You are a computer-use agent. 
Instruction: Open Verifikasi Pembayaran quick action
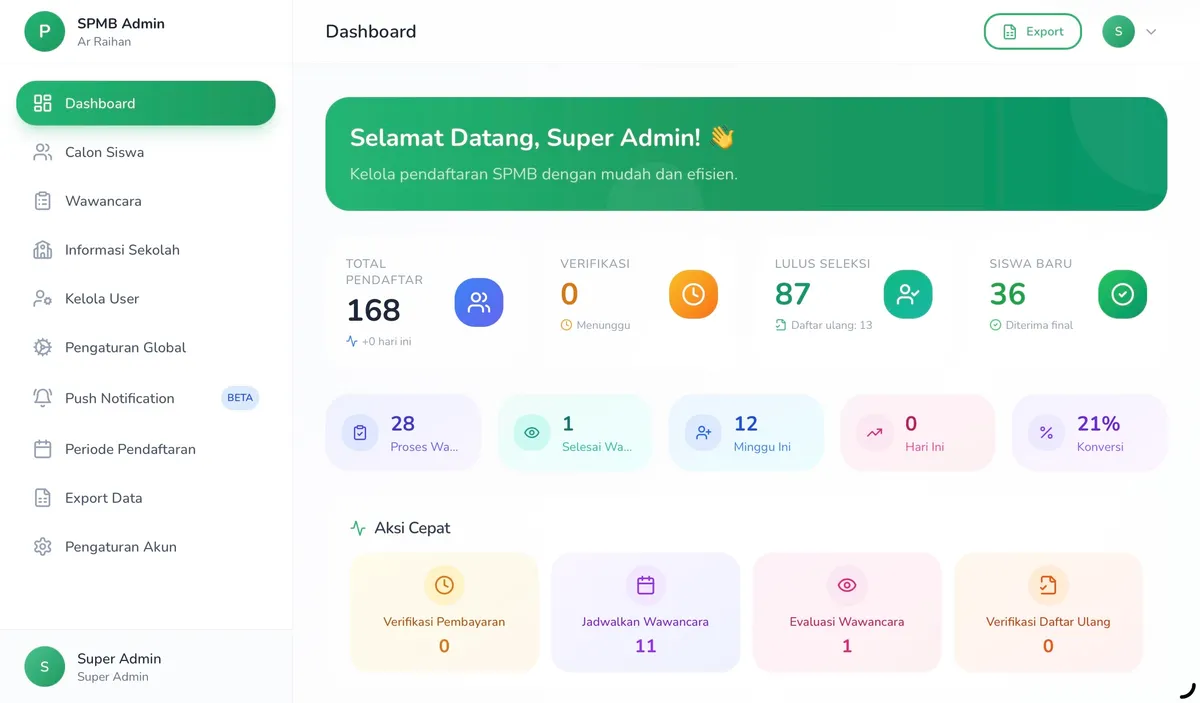pyautogui.click(x=443, y=612)
